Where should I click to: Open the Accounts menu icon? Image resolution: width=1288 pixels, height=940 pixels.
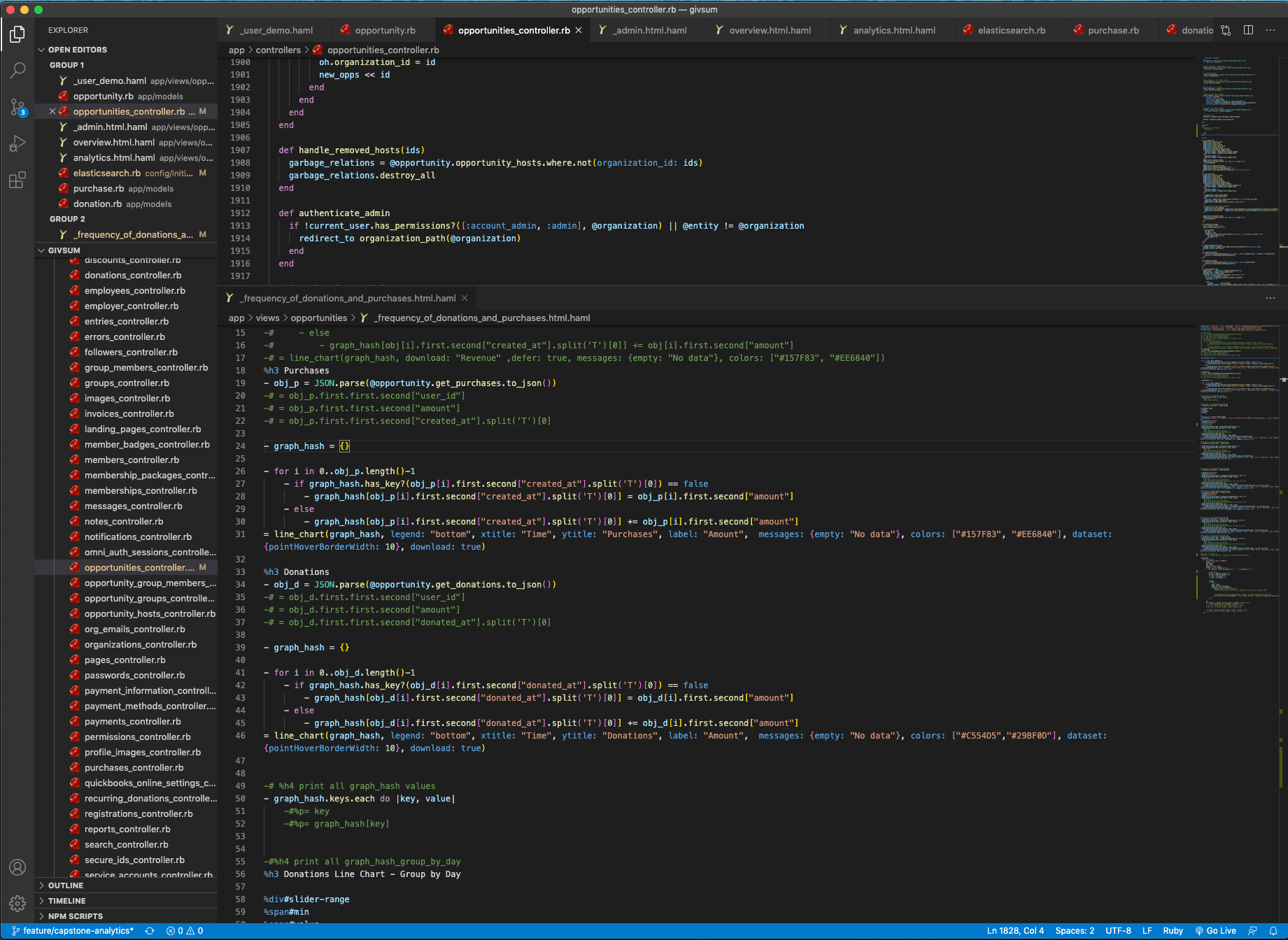pyautogui.click(x=17, y=867)
